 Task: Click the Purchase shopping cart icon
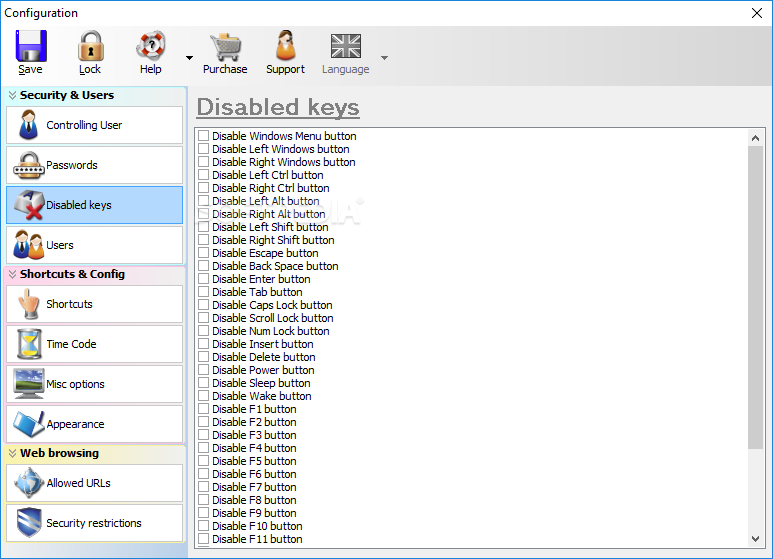(x=225, y=47)
